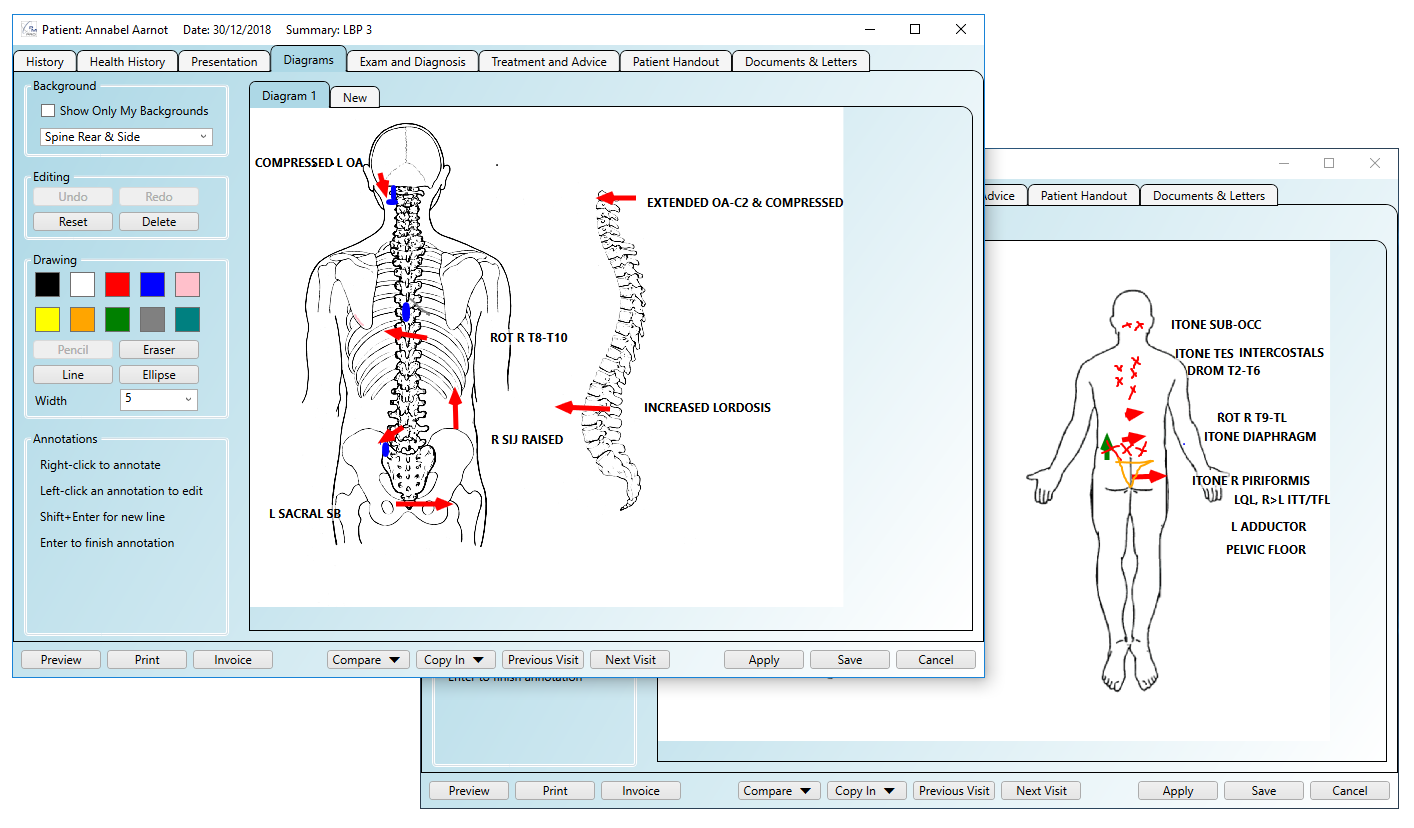Click Cancel in the front window
This screenshot has width=1414, height=828.
pyautogui.click(x=936, y=660)
